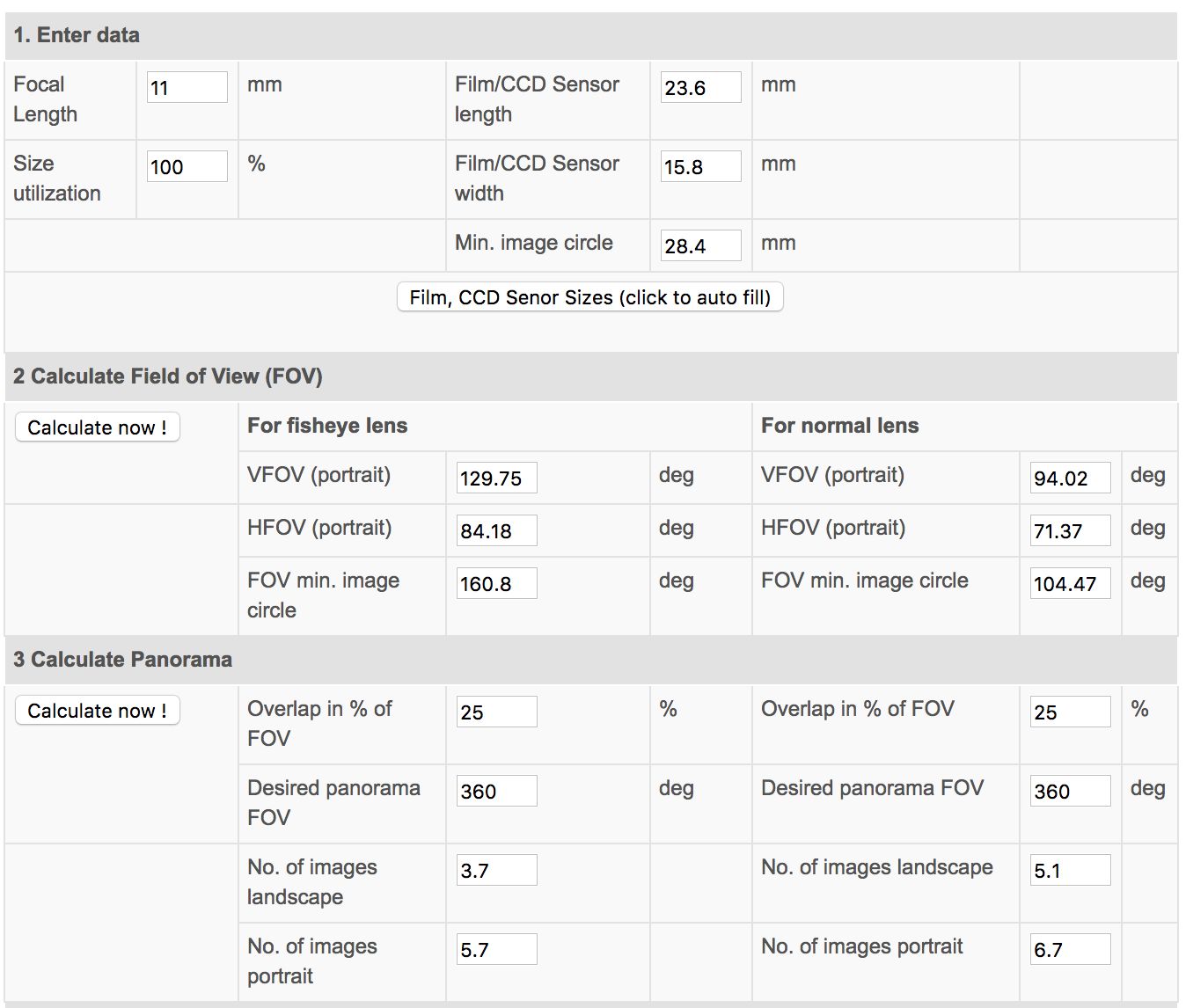Image resolution: width=1186 pixels, height=1008 pixels.
Task: Select normal lens Overlap in % field
Action: click(x=1071, y=712)
